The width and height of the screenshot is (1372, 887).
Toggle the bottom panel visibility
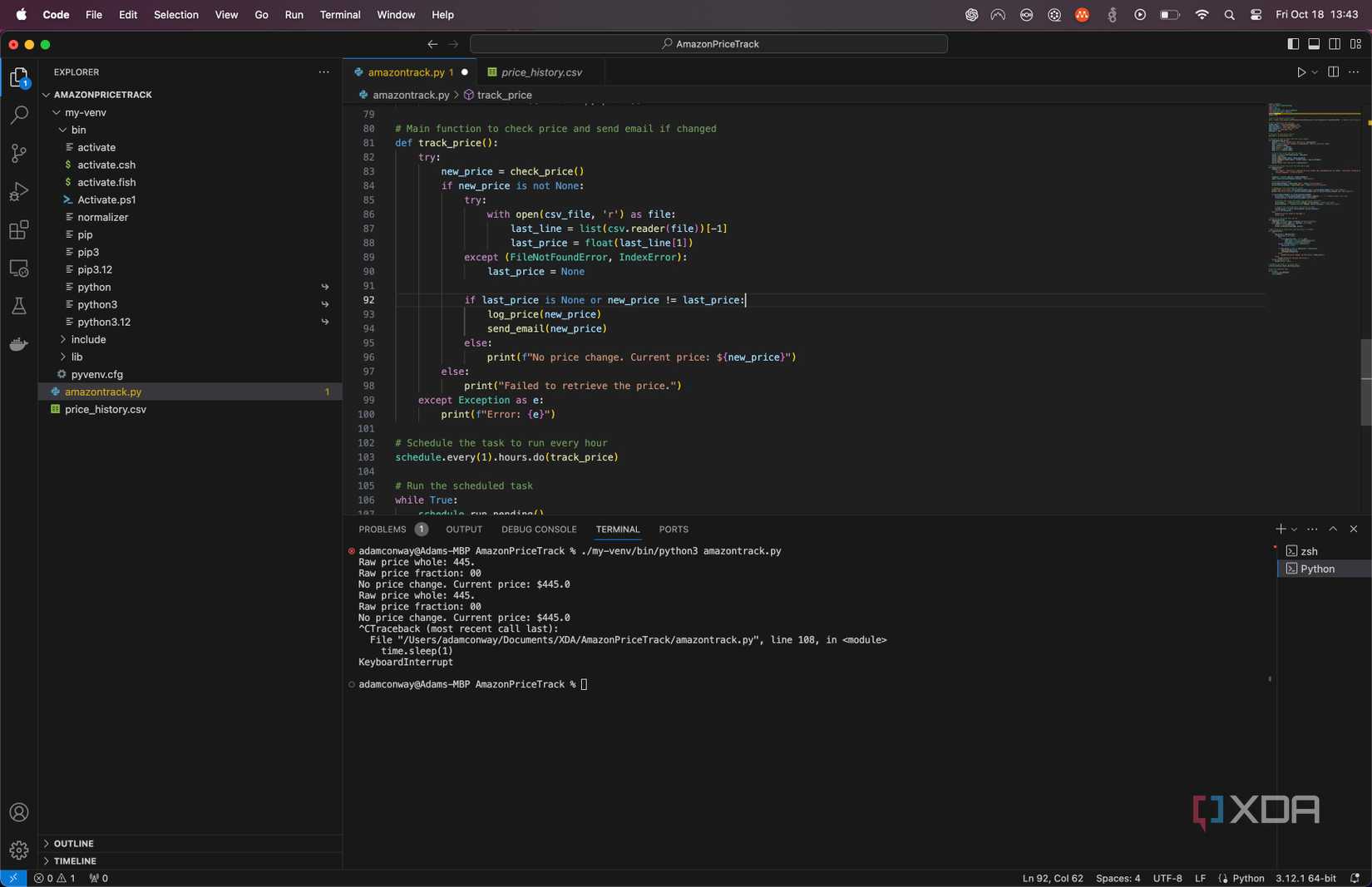[x=1314, y=44]
